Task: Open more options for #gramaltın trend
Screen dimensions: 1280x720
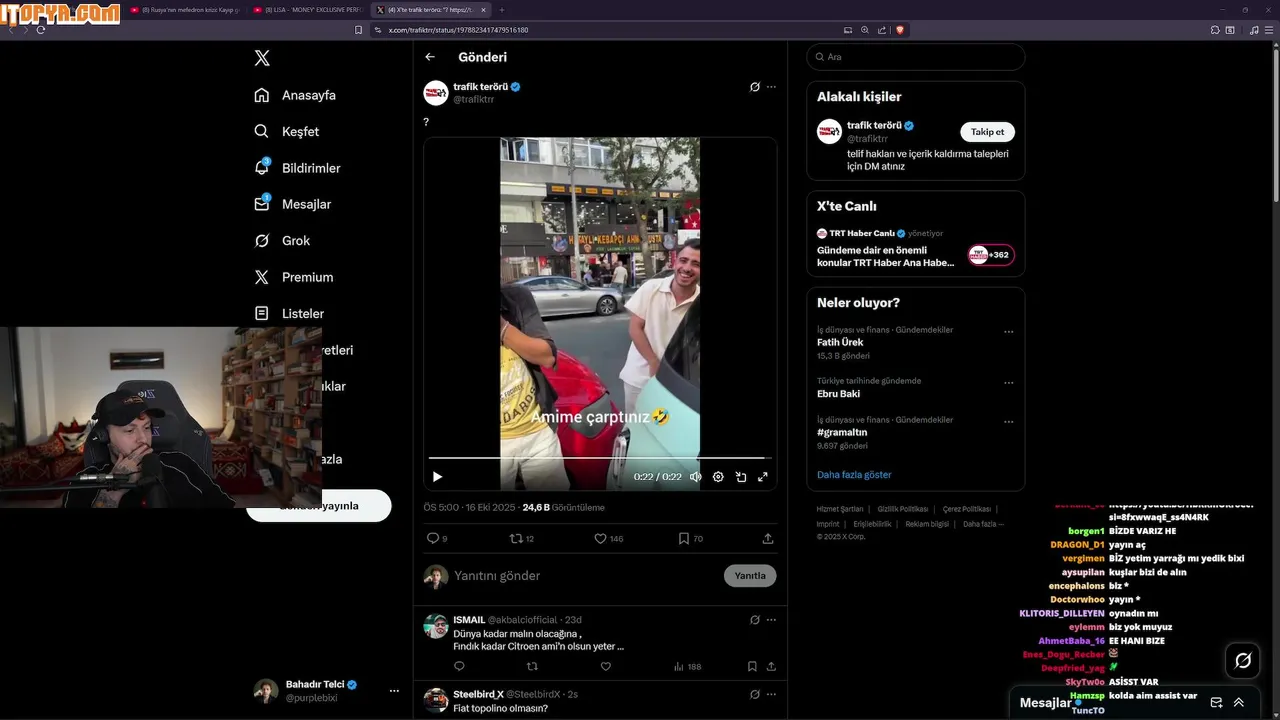Action: coord(1008,422)
